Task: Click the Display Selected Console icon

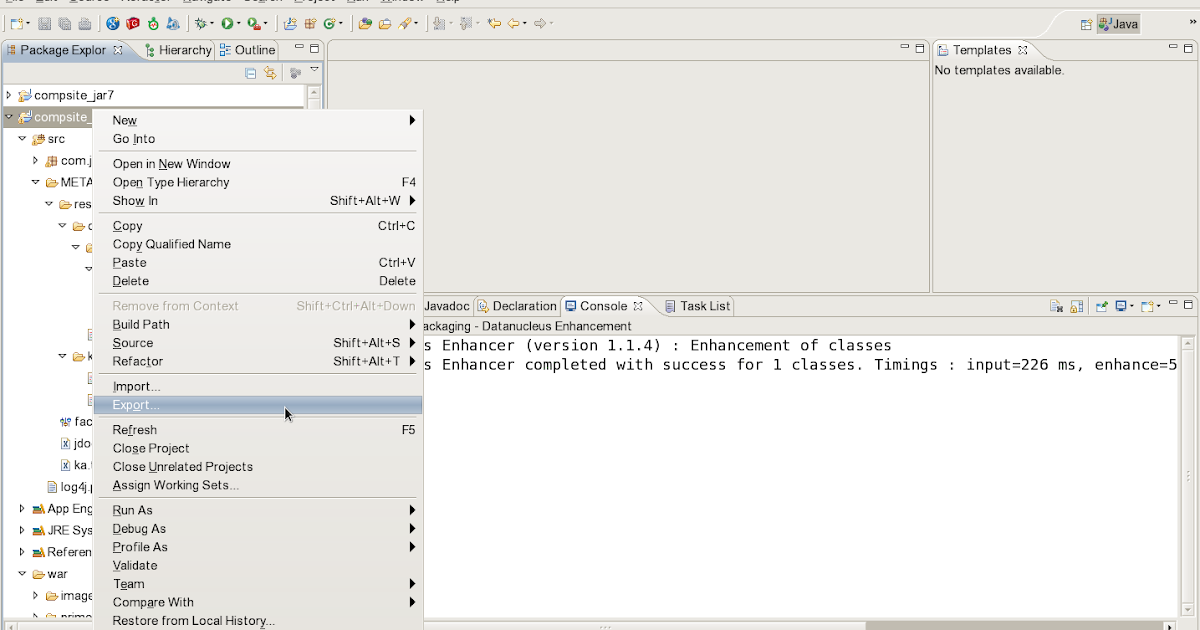Action: tap(1122, 307)
